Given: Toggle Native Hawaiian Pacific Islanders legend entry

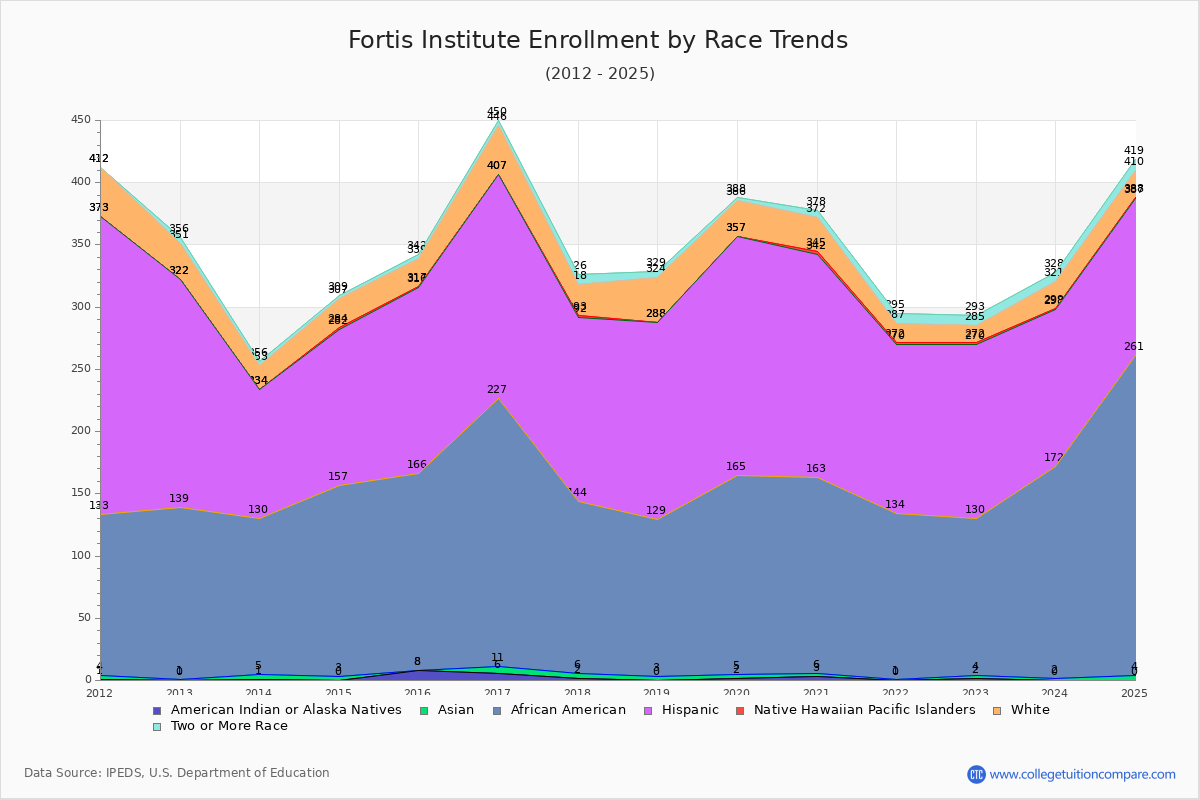Looking at the screenshot, I should click(855, 710).
